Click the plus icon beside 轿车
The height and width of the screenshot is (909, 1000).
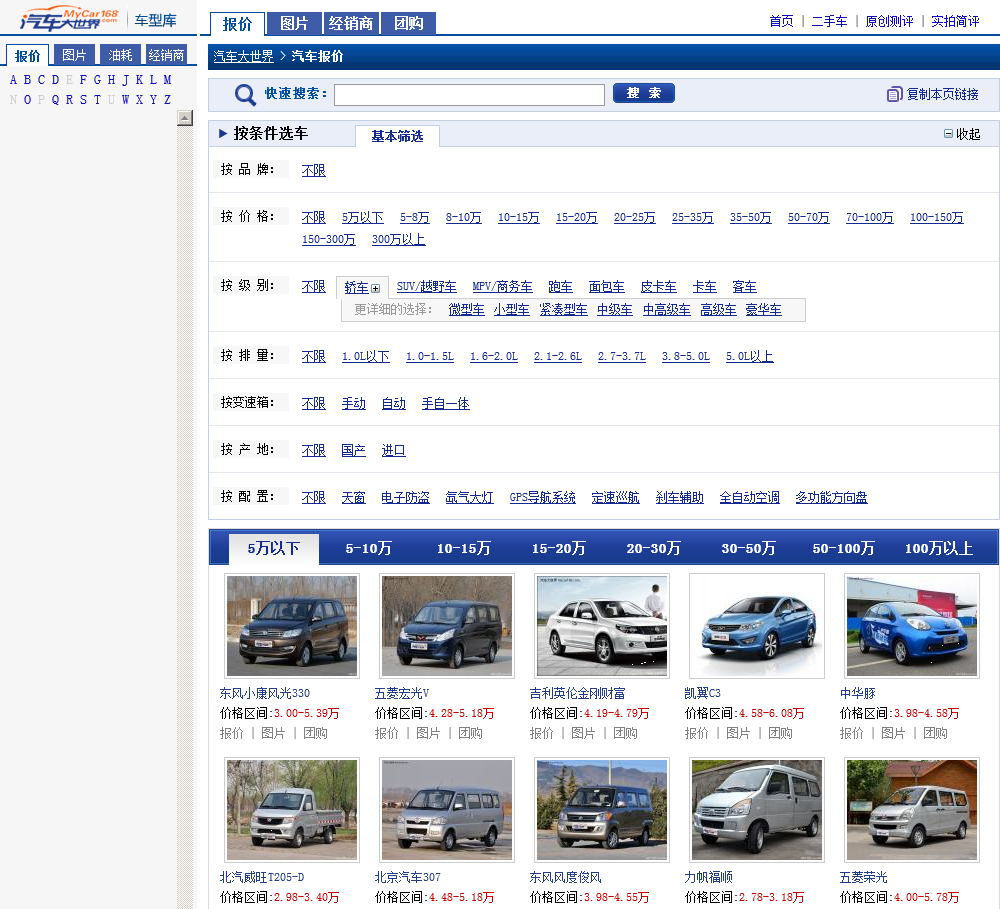coord(376,289)
